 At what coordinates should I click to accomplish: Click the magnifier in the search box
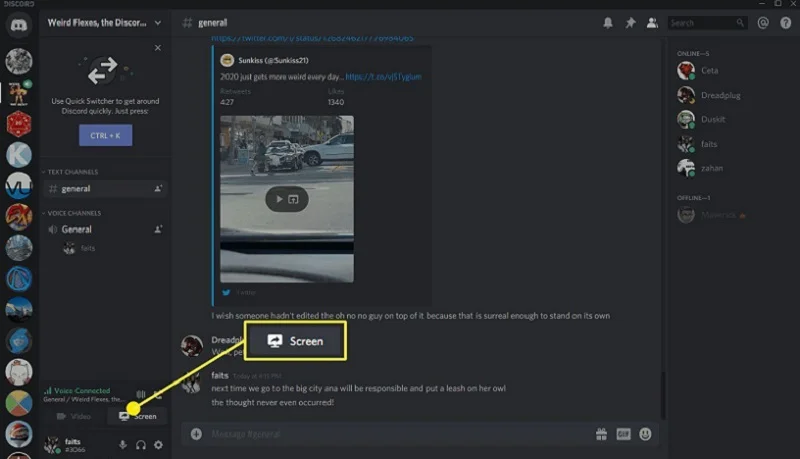tap(740, 23)
